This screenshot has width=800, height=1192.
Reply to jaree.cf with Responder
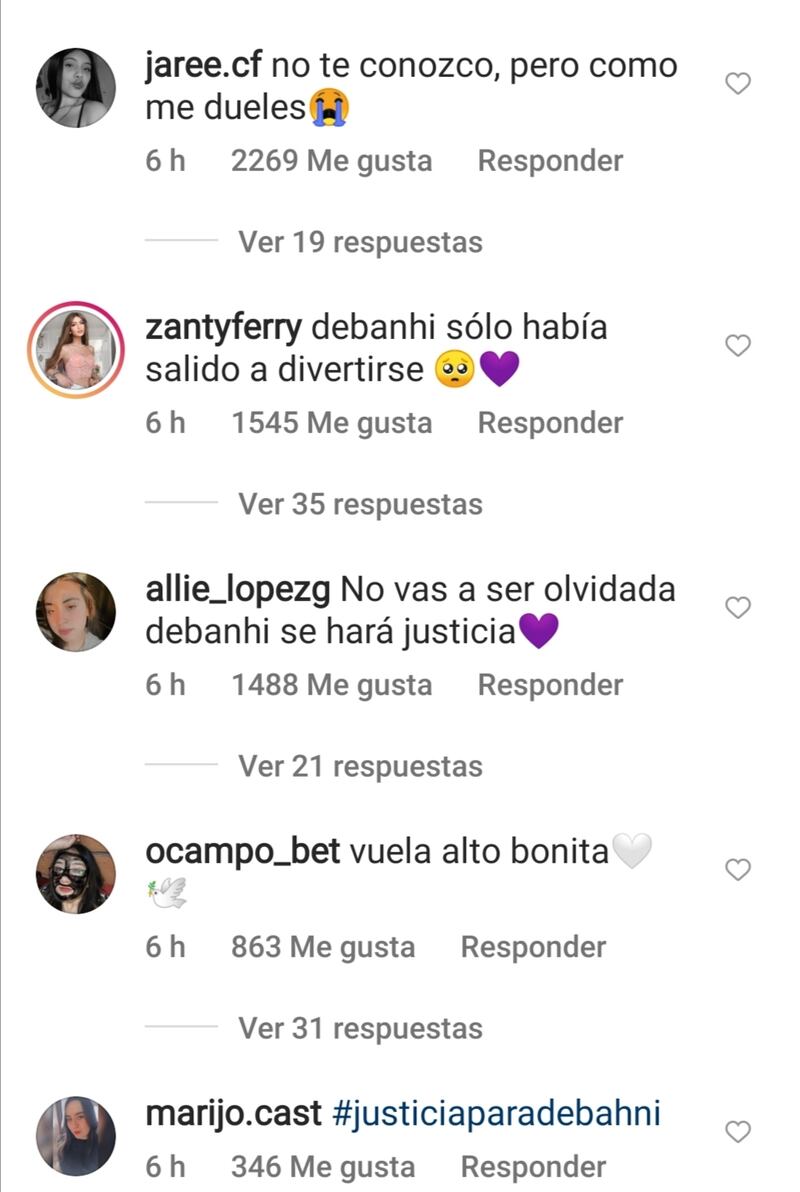coord(550,160)
